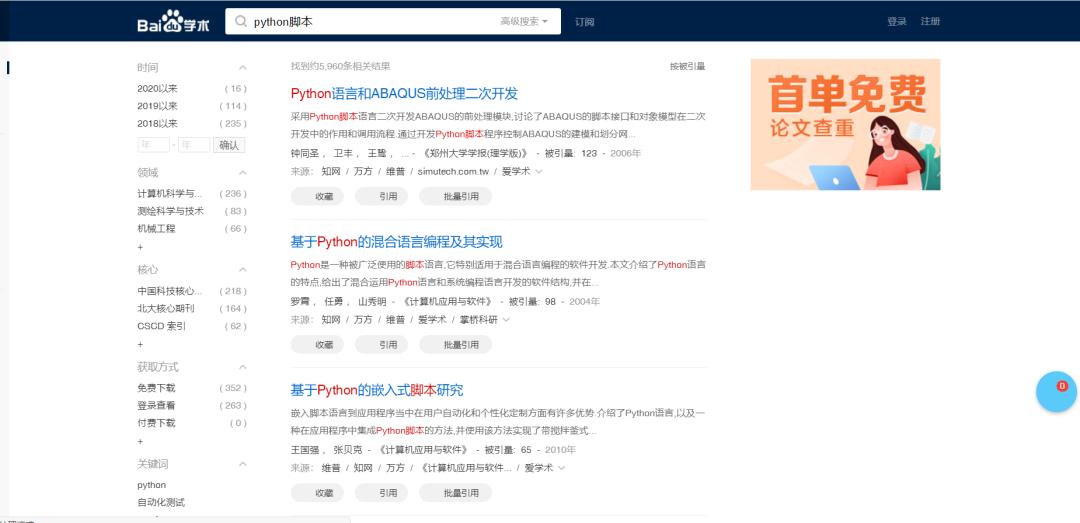Open 掌桥科研 source link
The height and width of the screenshot is (523, 1080).
click(x=478, y=319)
